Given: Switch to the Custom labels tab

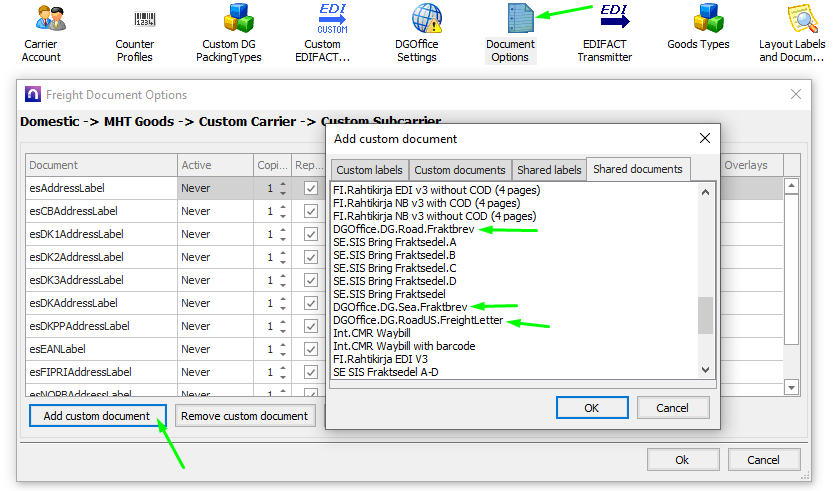Looking at the screenshot, I should 369,170.
